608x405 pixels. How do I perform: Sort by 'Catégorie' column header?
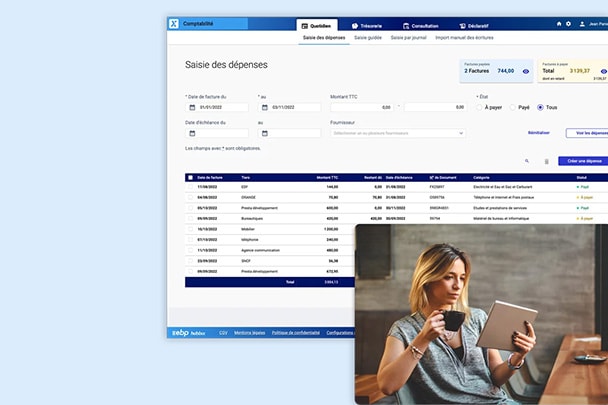tap(481, 178)
